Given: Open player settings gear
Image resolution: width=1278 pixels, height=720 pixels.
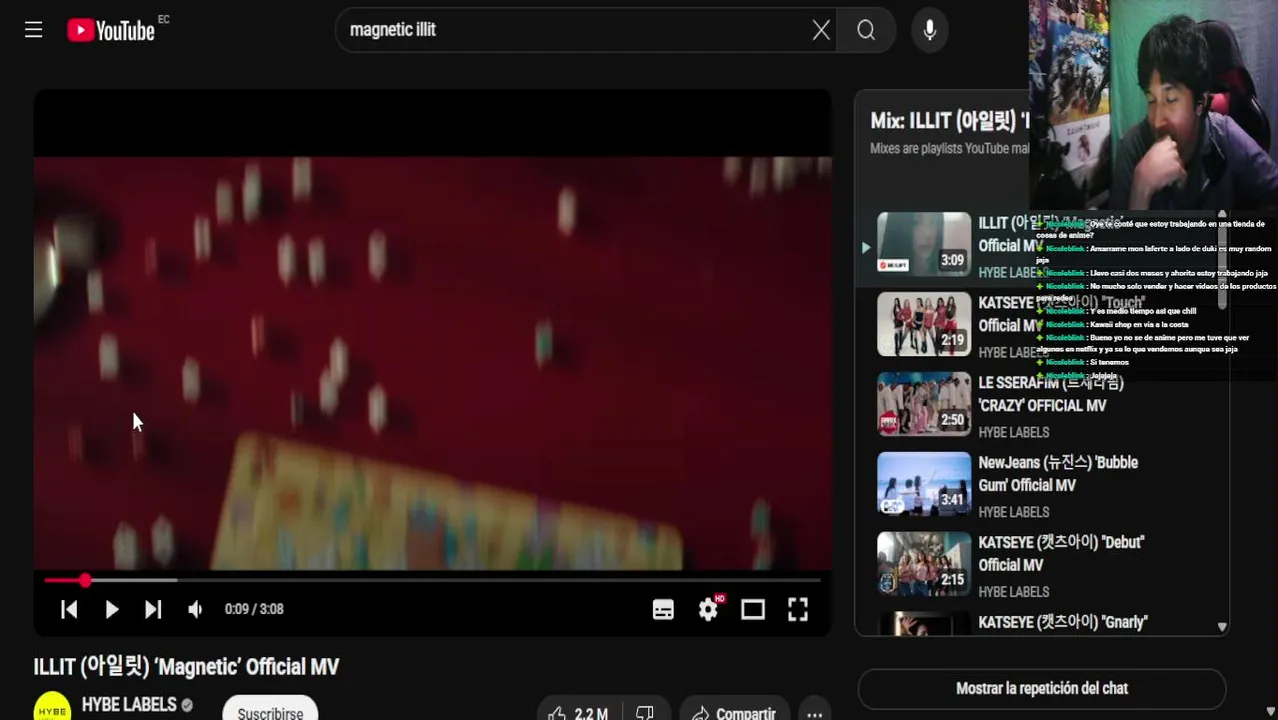Looking at the screenshot, I should tap(708, 609).
